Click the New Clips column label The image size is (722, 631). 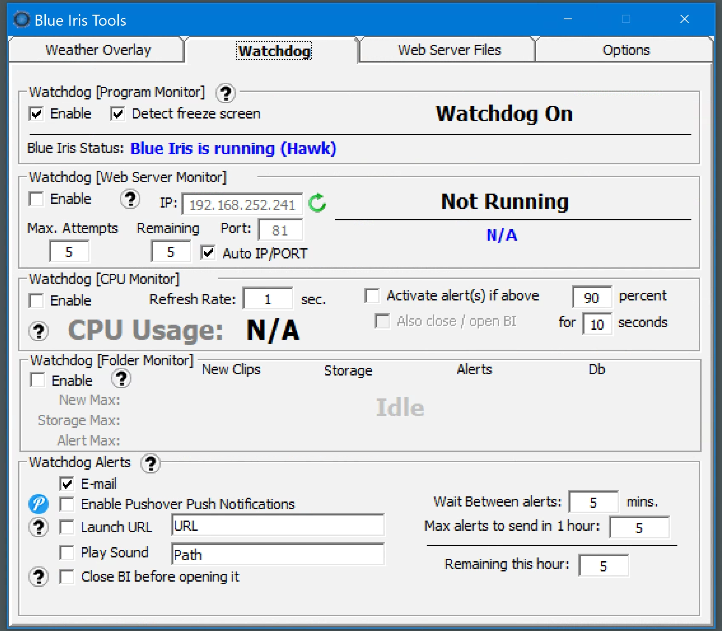tap(231, 369)
